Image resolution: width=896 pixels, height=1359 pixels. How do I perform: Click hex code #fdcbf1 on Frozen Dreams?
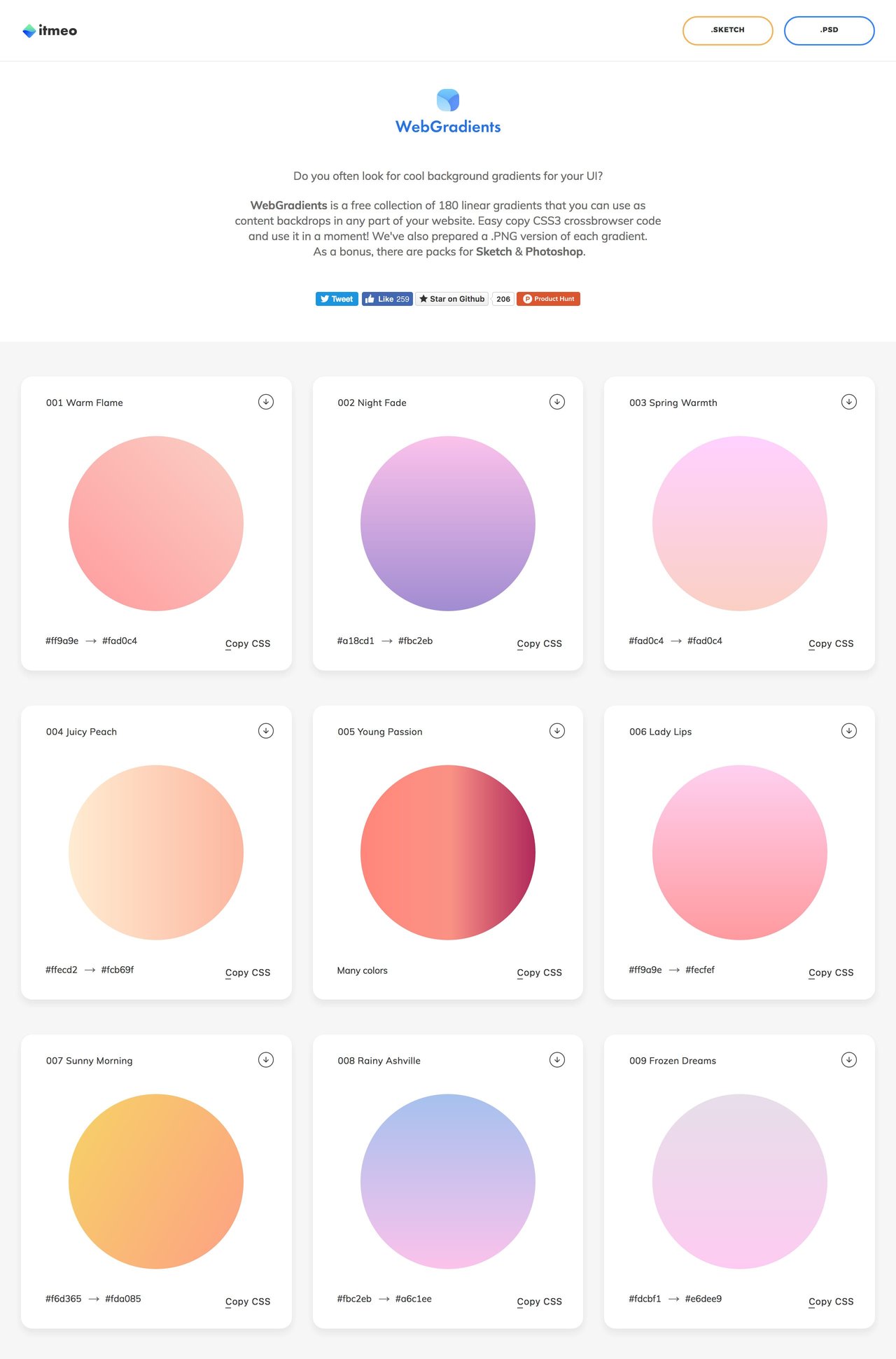pos(645,1299)
